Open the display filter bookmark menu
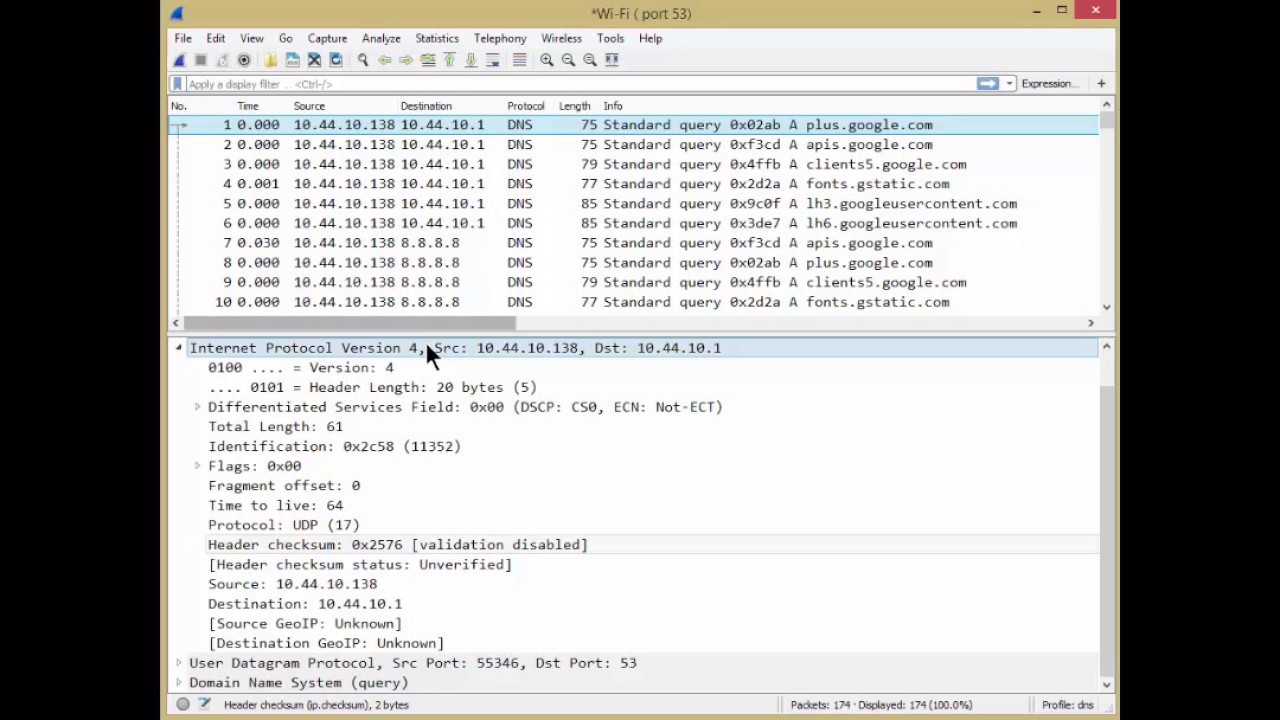Image resolution: width=1280 pixels, height=720 pixels. tap(177, 84)
